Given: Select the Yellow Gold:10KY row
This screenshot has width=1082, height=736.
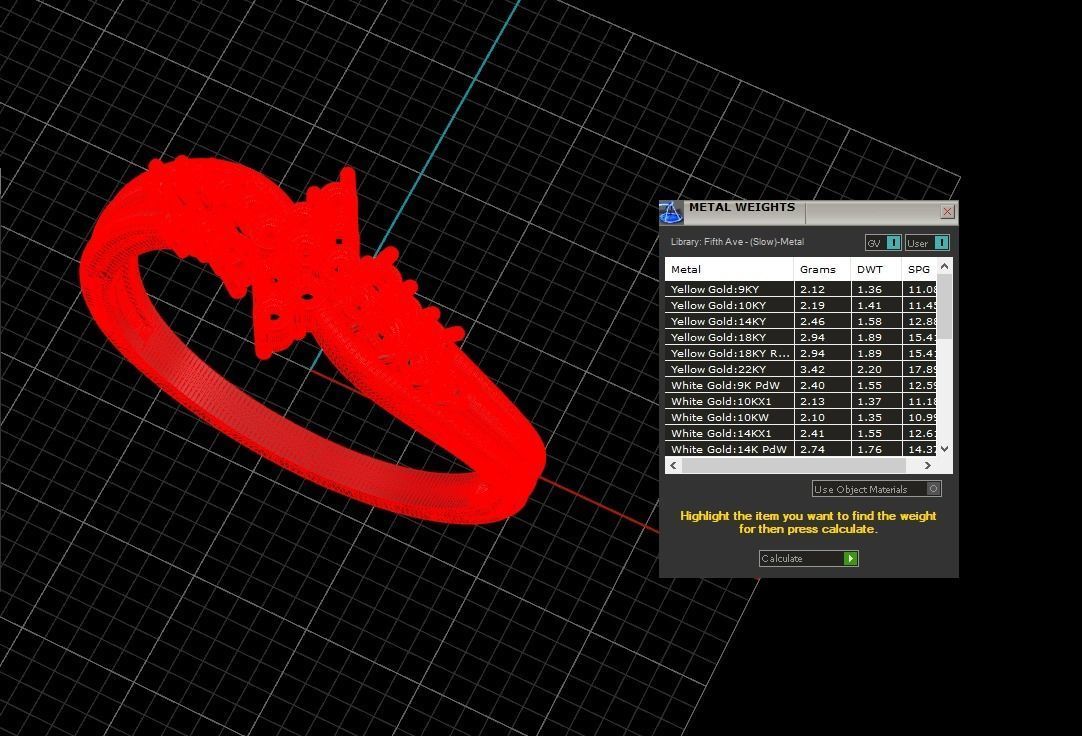Looking at the screenshot, I should click(801, 306).
